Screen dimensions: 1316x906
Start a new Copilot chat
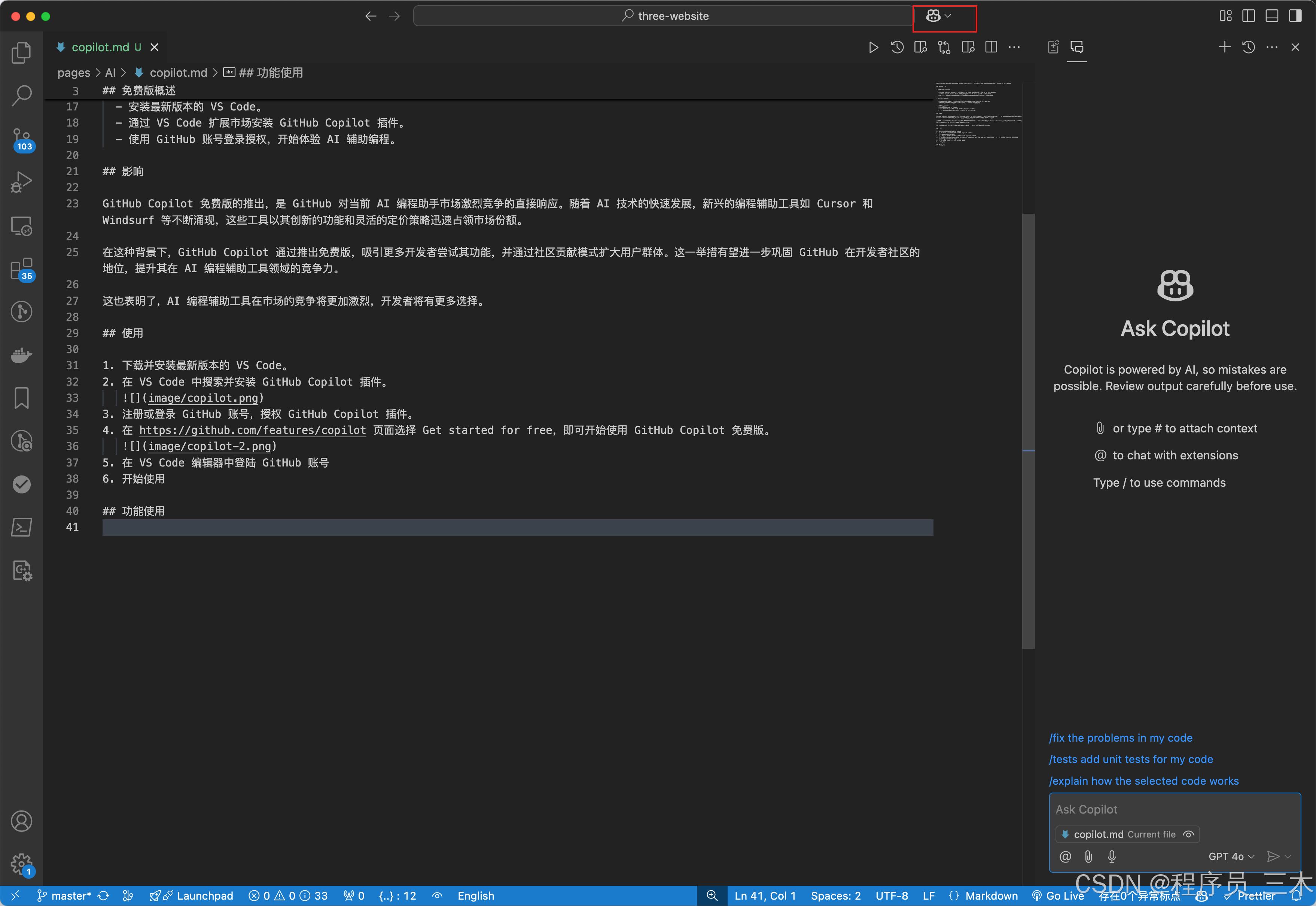[x=1224, y=47]
